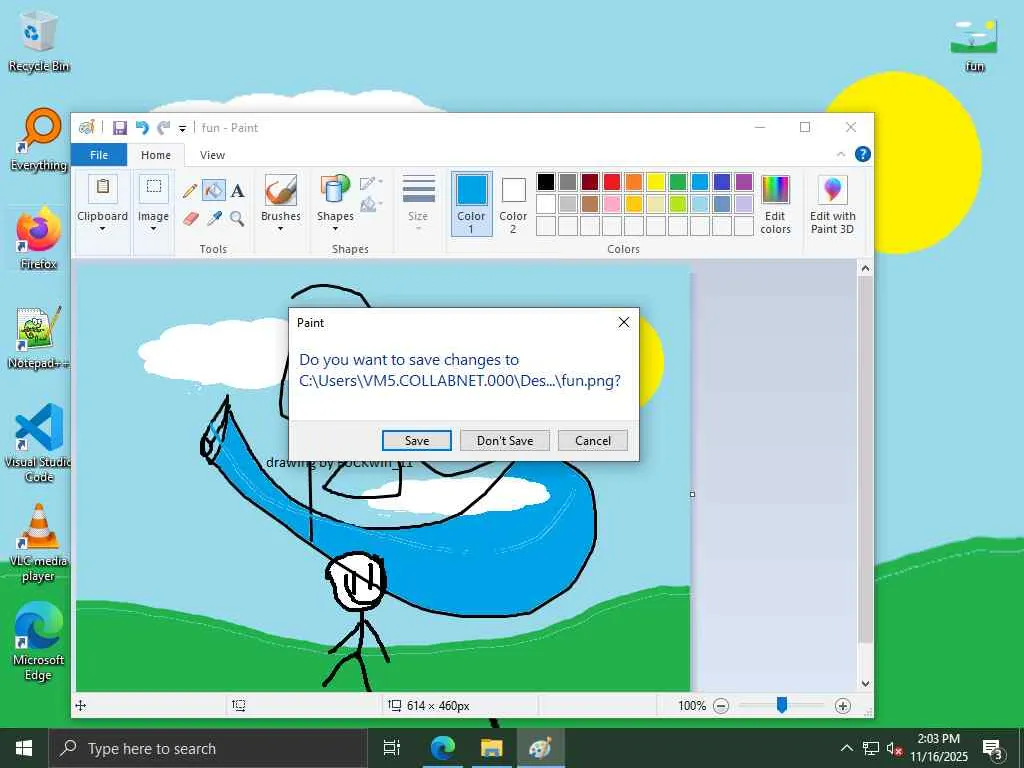The width and height of the screenshot is (1024, 768).
Task: Click the Image selection icon
Action: coord(153,189)
